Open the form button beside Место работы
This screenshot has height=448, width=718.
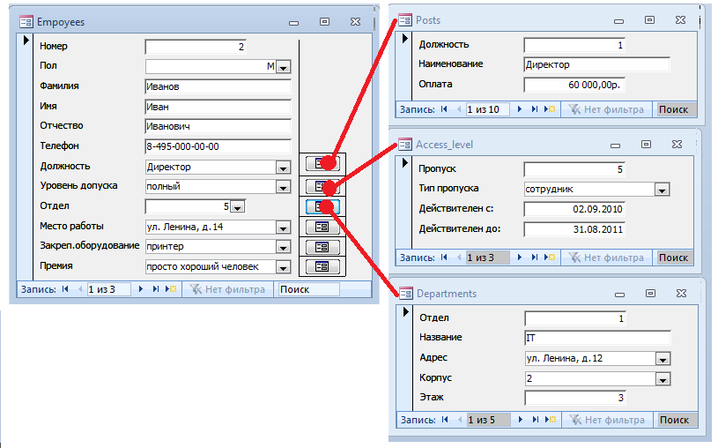coord(322,227)
